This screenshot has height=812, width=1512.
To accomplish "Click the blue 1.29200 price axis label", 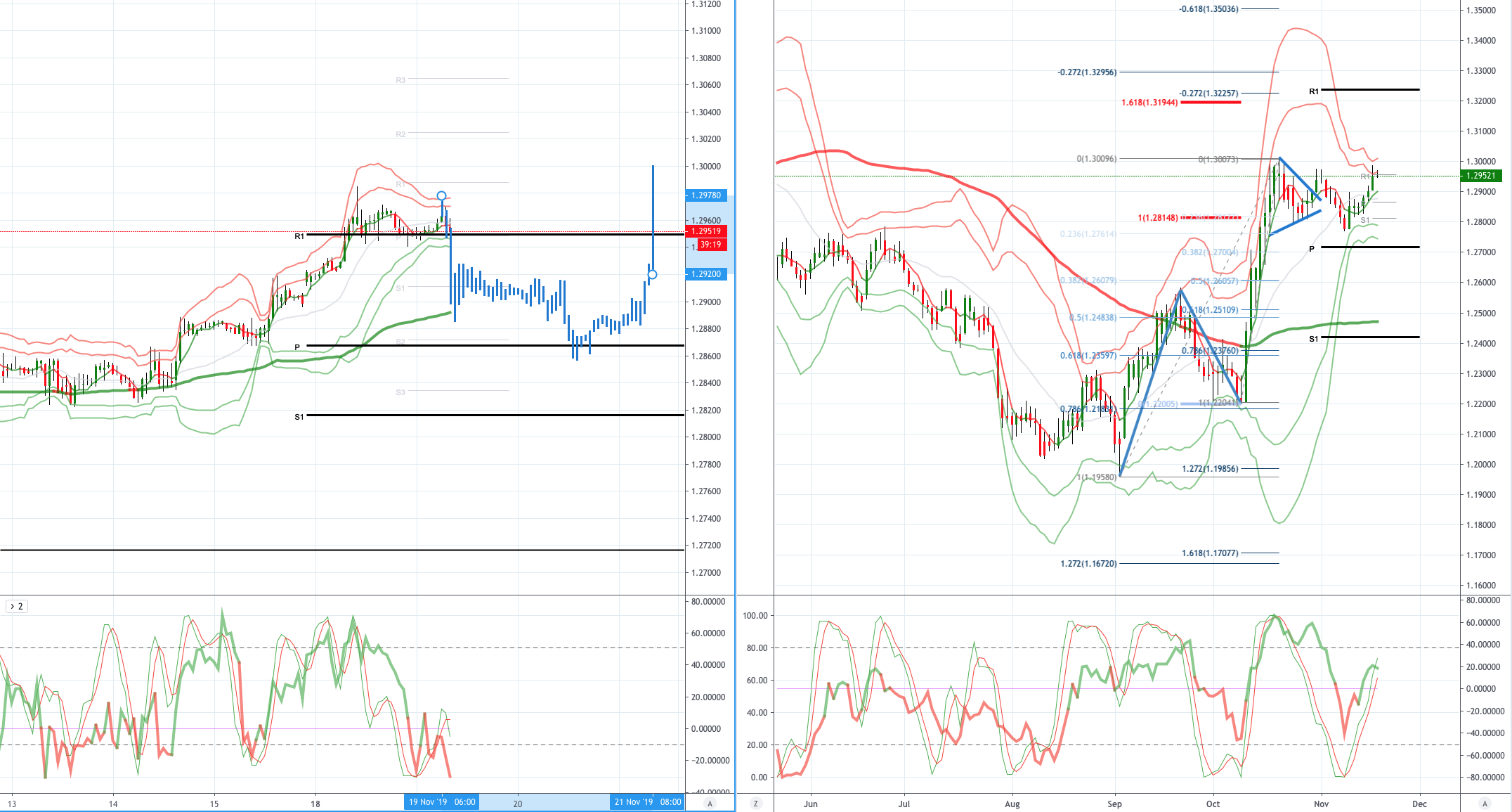I will [x=705, y=274].
